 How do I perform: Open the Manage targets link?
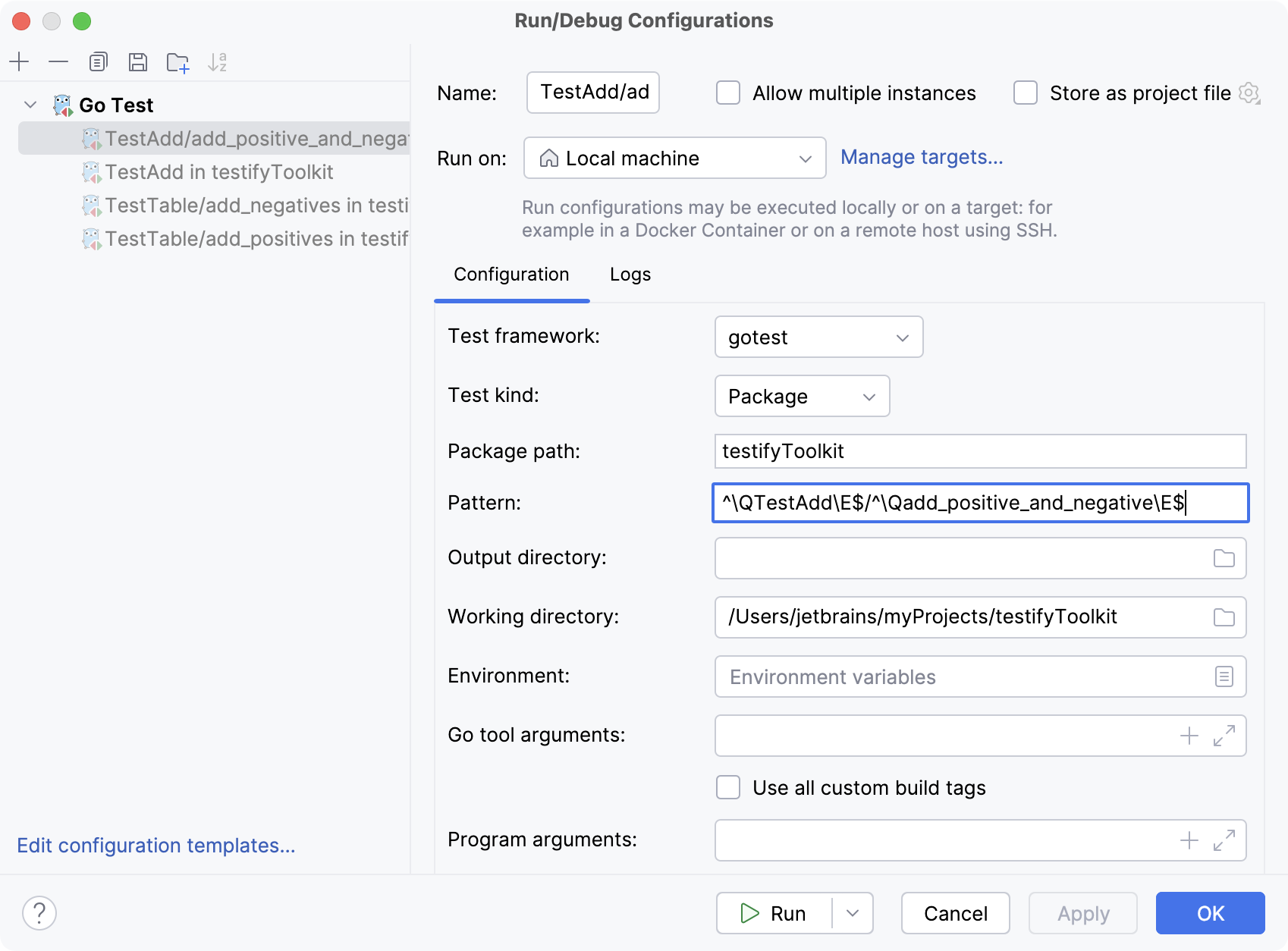[x=922, y=157]
